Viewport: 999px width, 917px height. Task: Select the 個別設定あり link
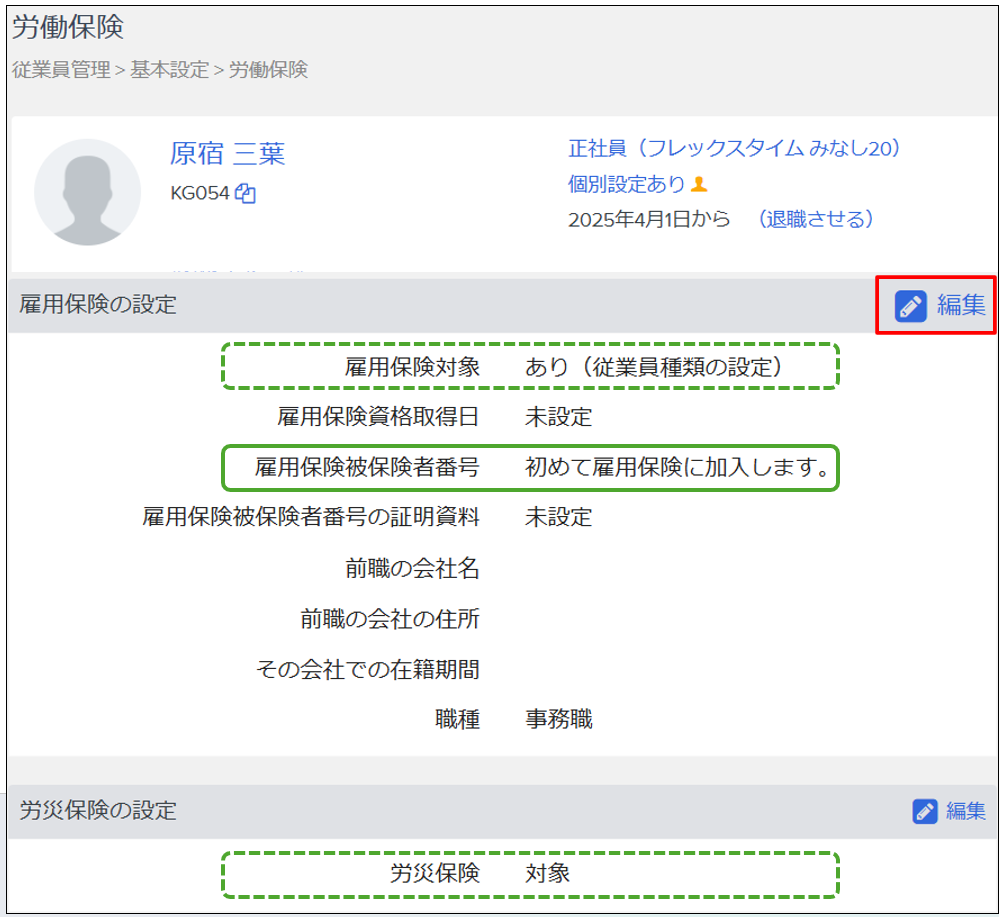626,184
